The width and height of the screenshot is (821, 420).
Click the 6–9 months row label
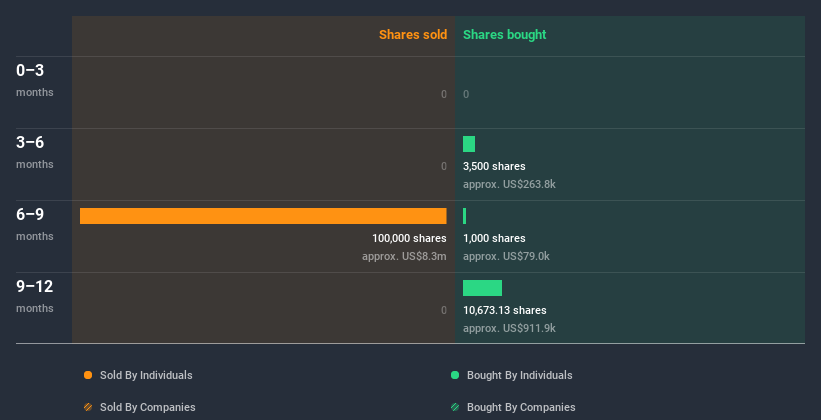pyautogui.click(x=35, y=224)
